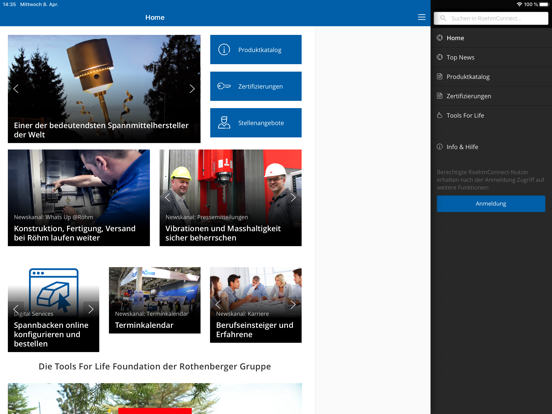Screen dimensions: 552x414
Task: Click 'Newskanal: Whats Up @Röhm' label
Action: (x=54, y=217)
